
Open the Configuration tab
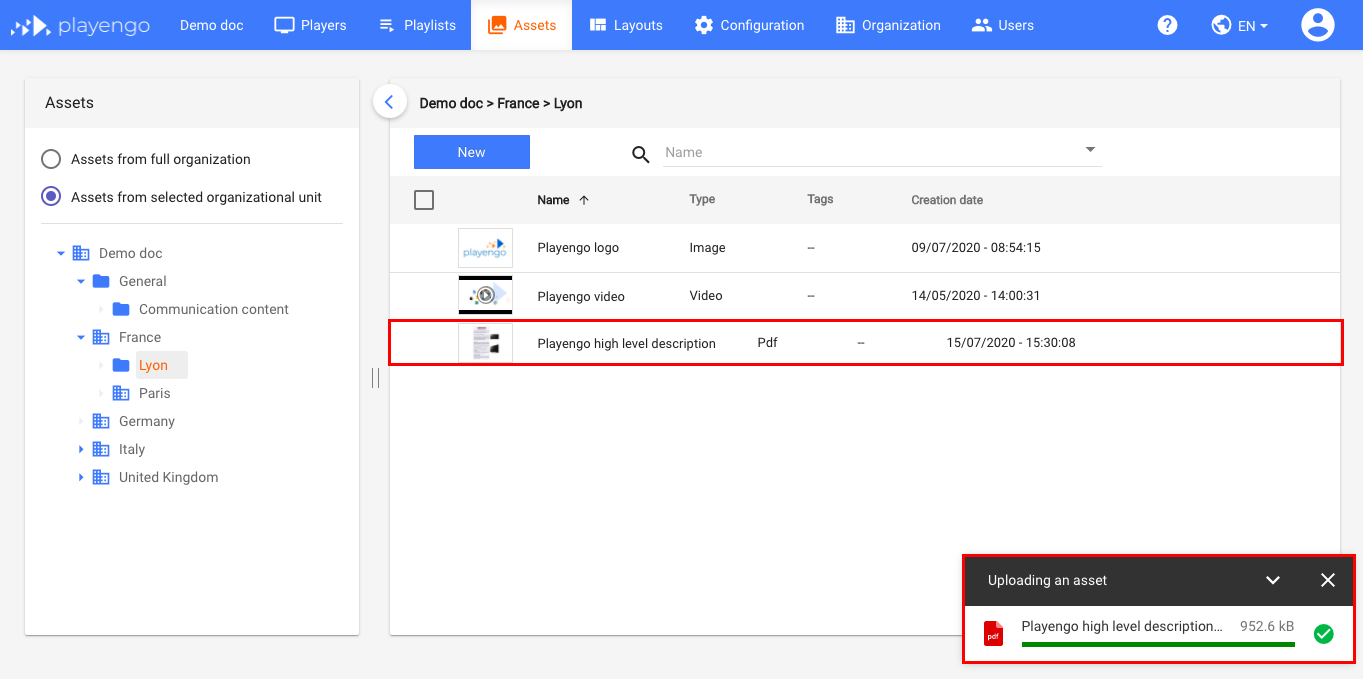749,25
